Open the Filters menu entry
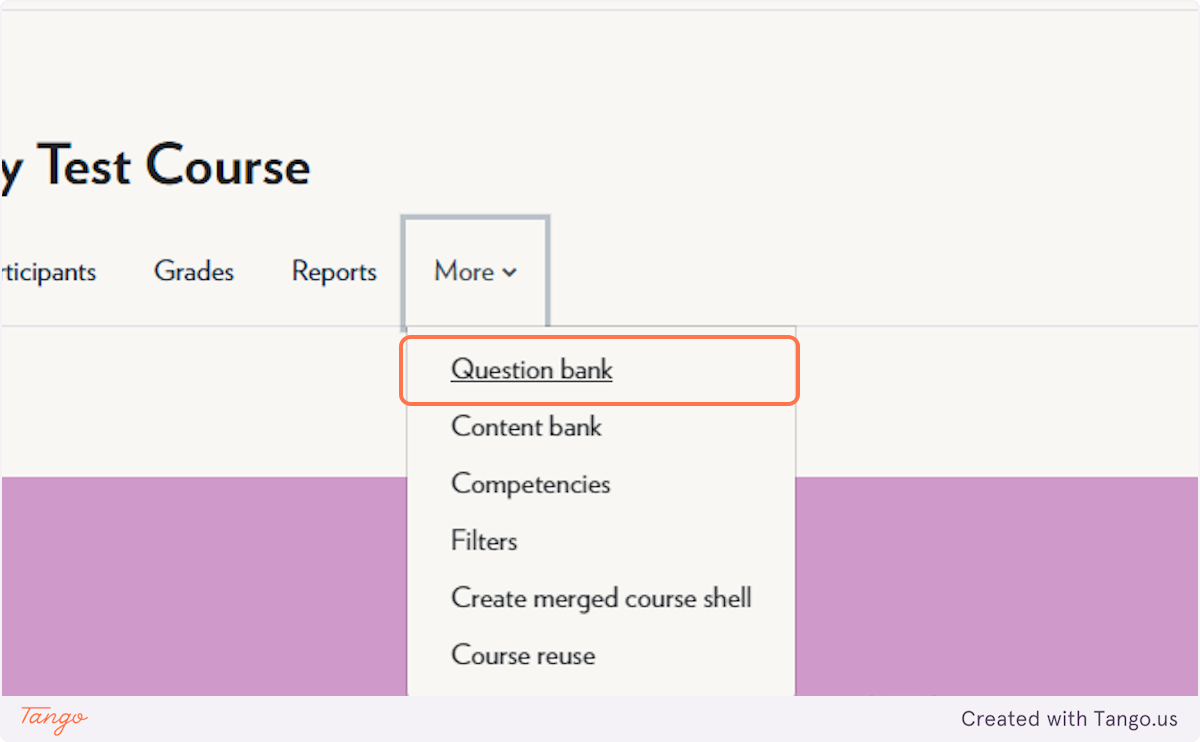This screenshot has height=742, width=1200. 484,541
